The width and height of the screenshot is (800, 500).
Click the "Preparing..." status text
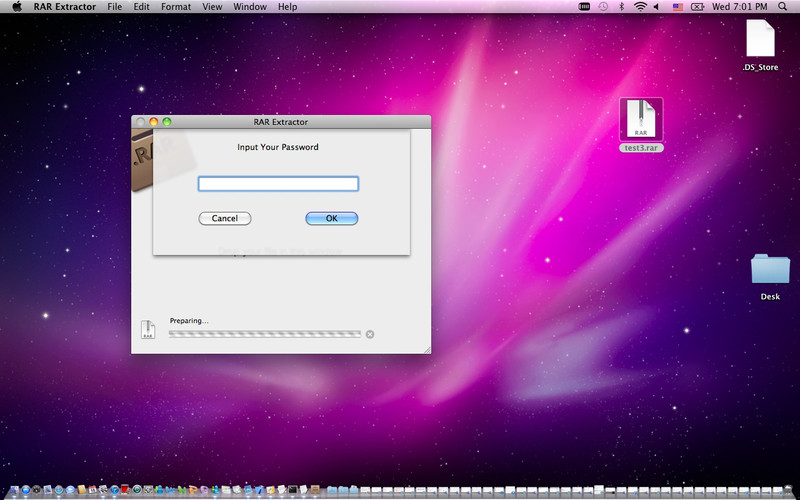pyautogui.click(x=189, y=320)
